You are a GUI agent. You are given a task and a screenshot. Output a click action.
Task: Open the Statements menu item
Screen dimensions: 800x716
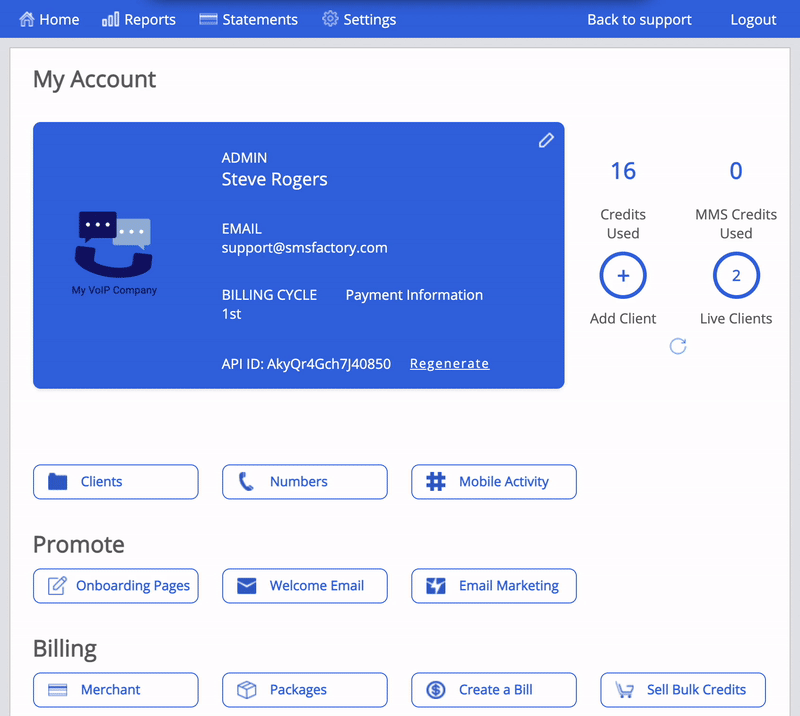click(x=248, y=19)
